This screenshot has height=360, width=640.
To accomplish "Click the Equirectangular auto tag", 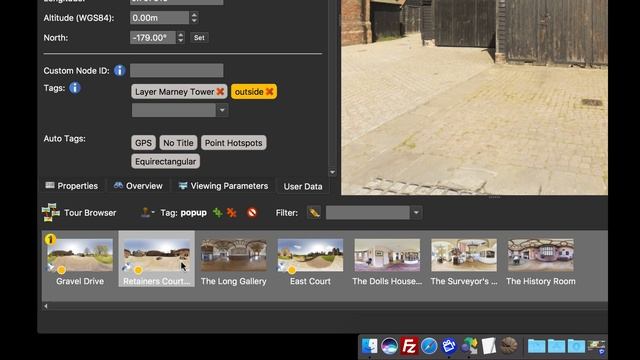I will [166, 162].
